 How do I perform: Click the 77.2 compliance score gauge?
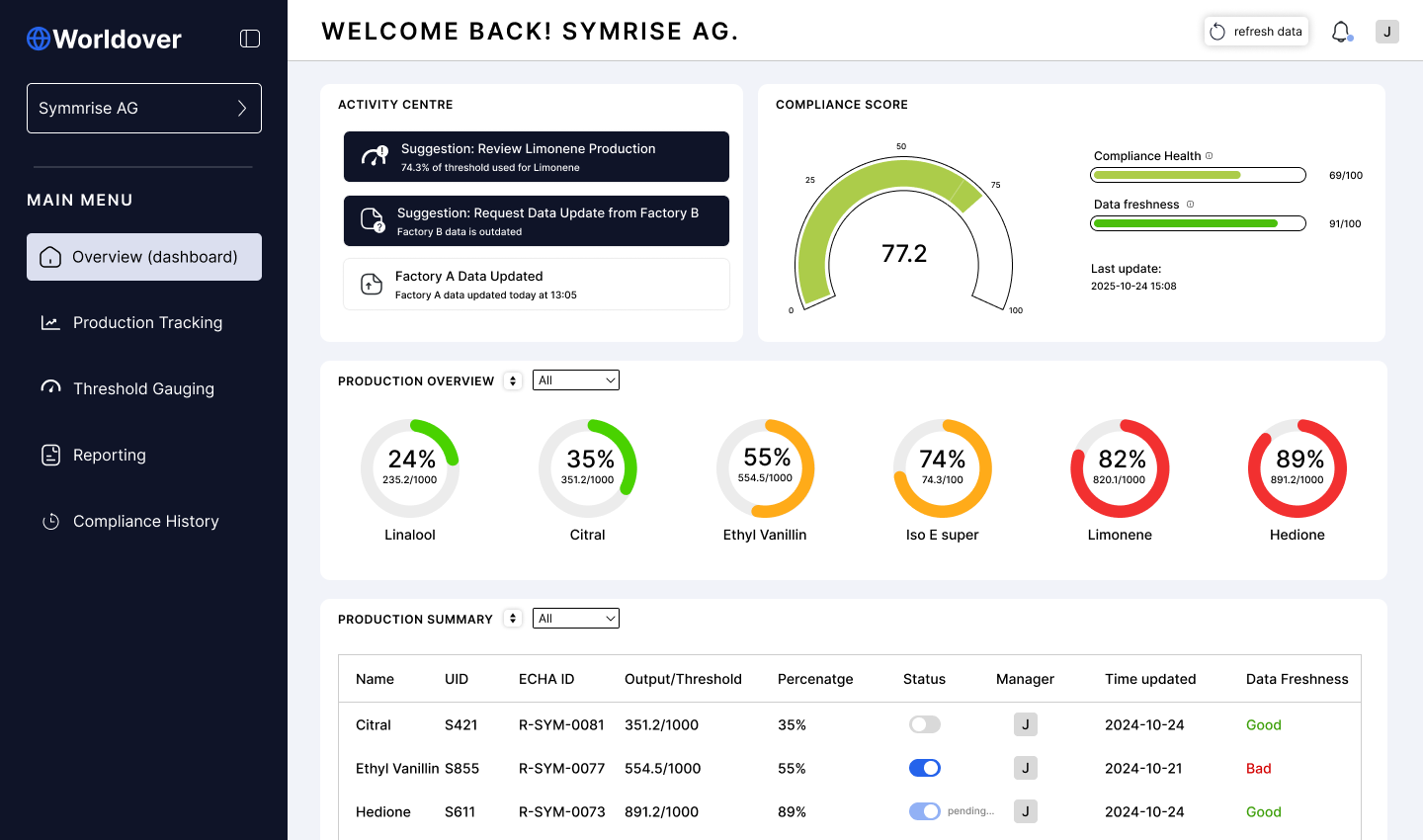pyautogui.click(x=904, y=235)
